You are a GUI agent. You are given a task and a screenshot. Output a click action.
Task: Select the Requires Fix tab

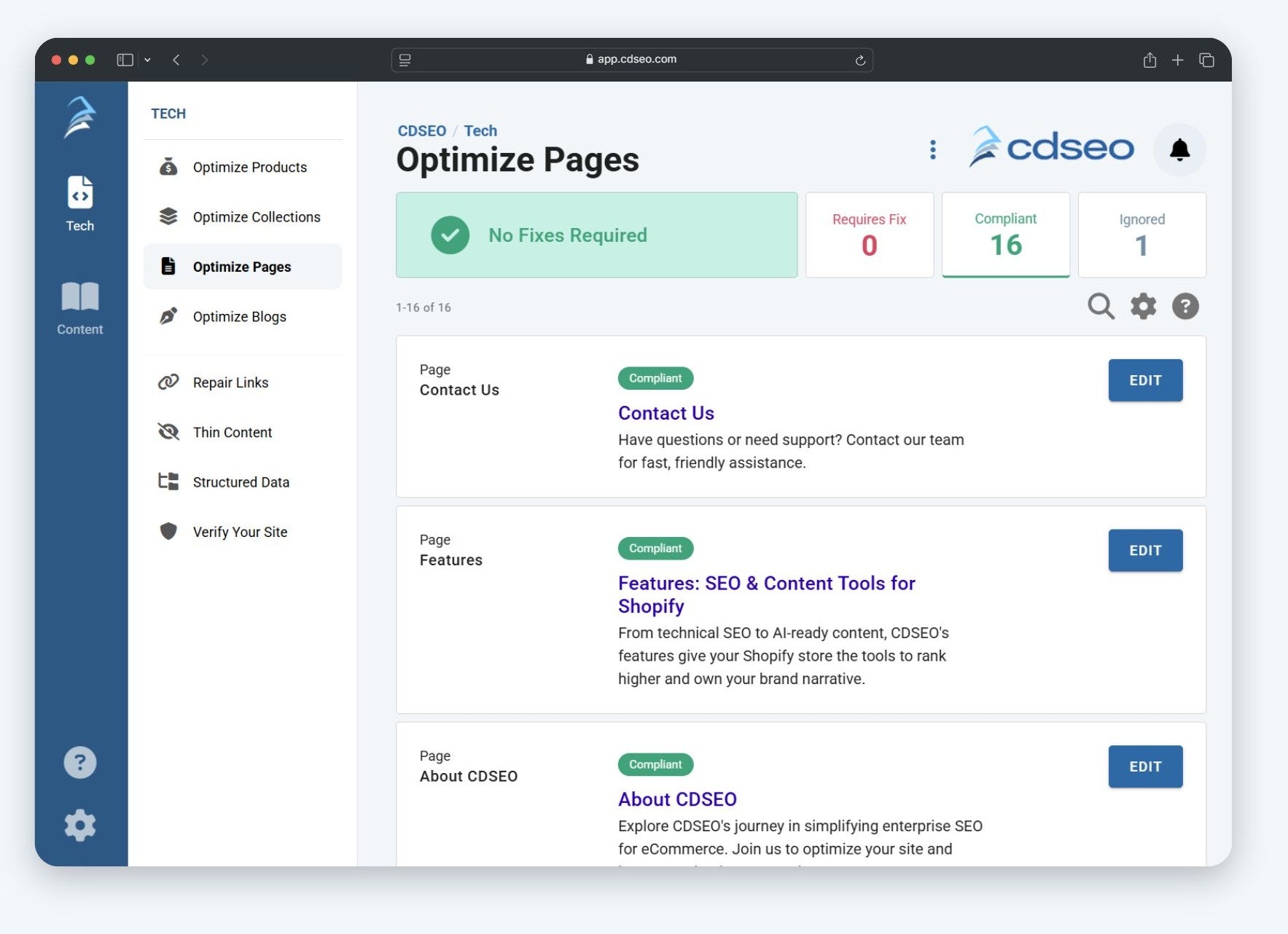[869, 235]
